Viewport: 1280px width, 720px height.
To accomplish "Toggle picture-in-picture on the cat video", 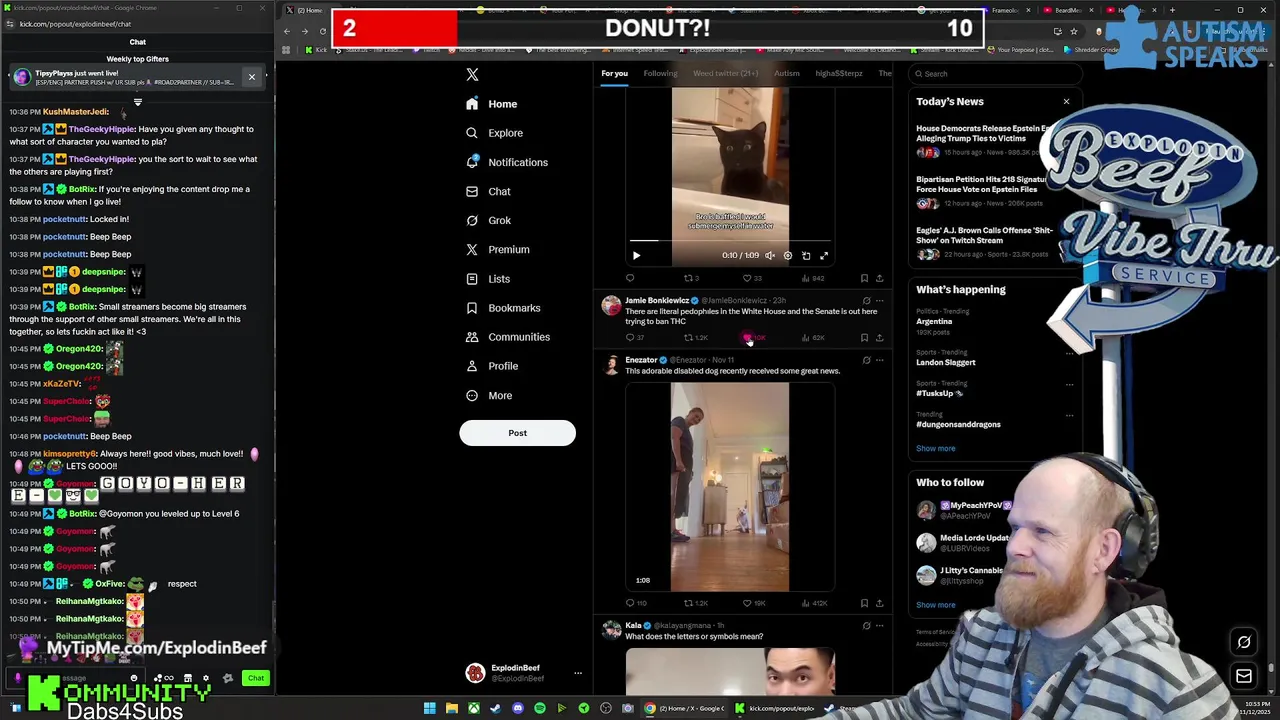I will point(806,255).
